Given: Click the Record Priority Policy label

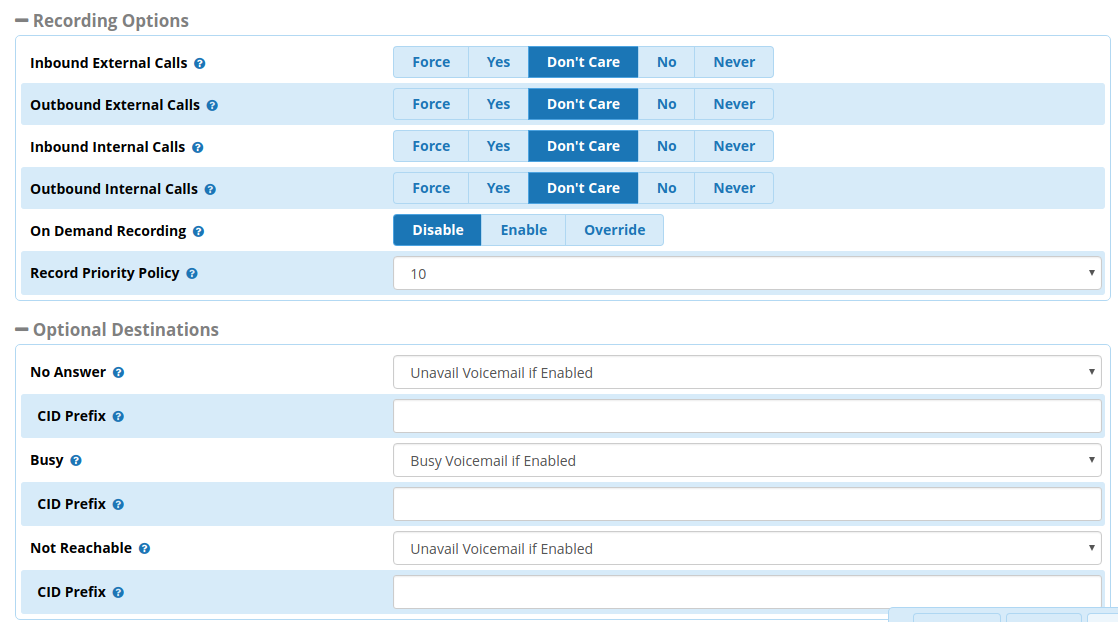Looking at the screenshot, I should [x=105, y=273].
